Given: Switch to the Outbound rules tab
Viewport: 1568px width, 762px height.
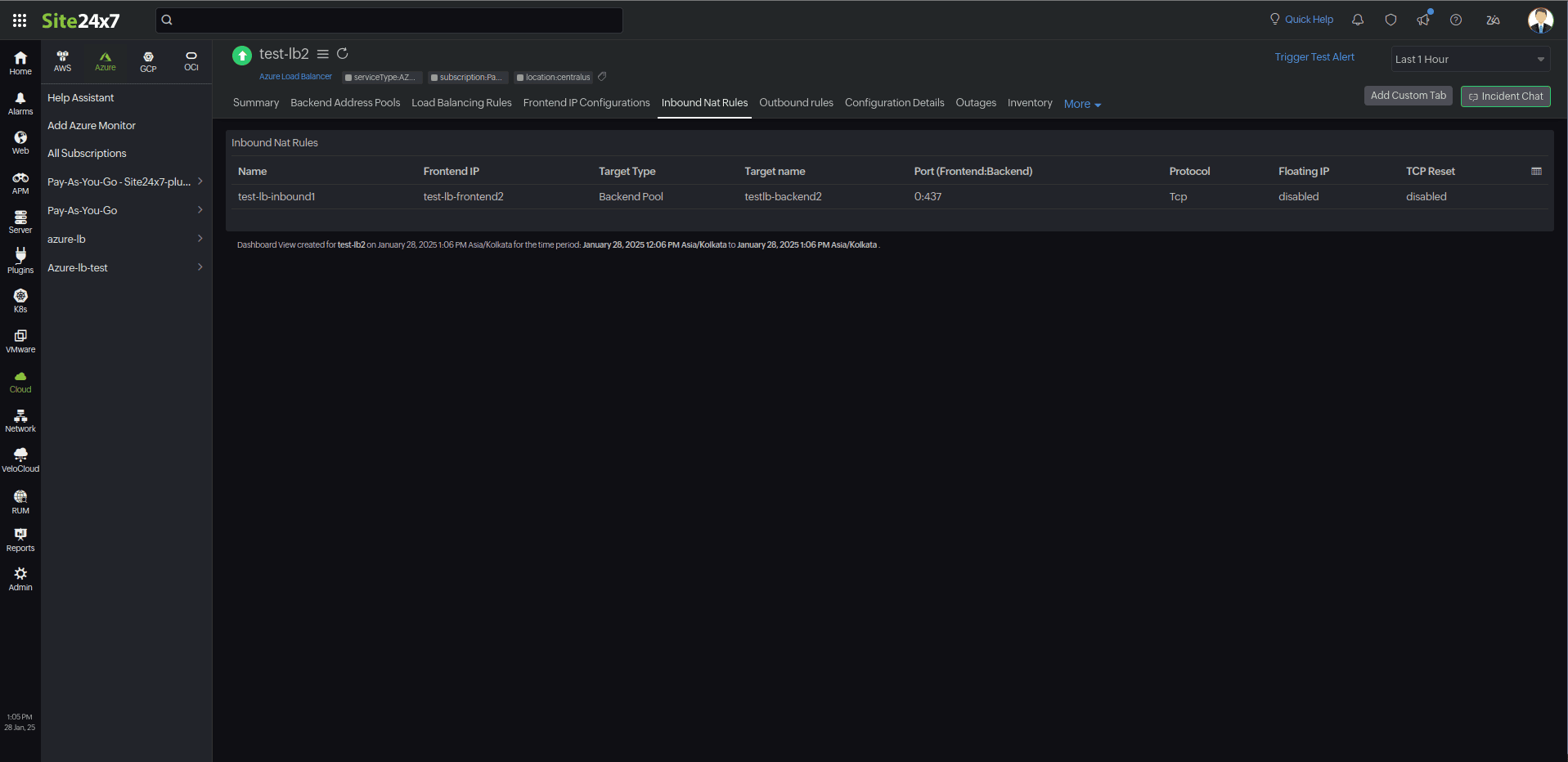Looking at the screenshot, I should tap(796, 103).
